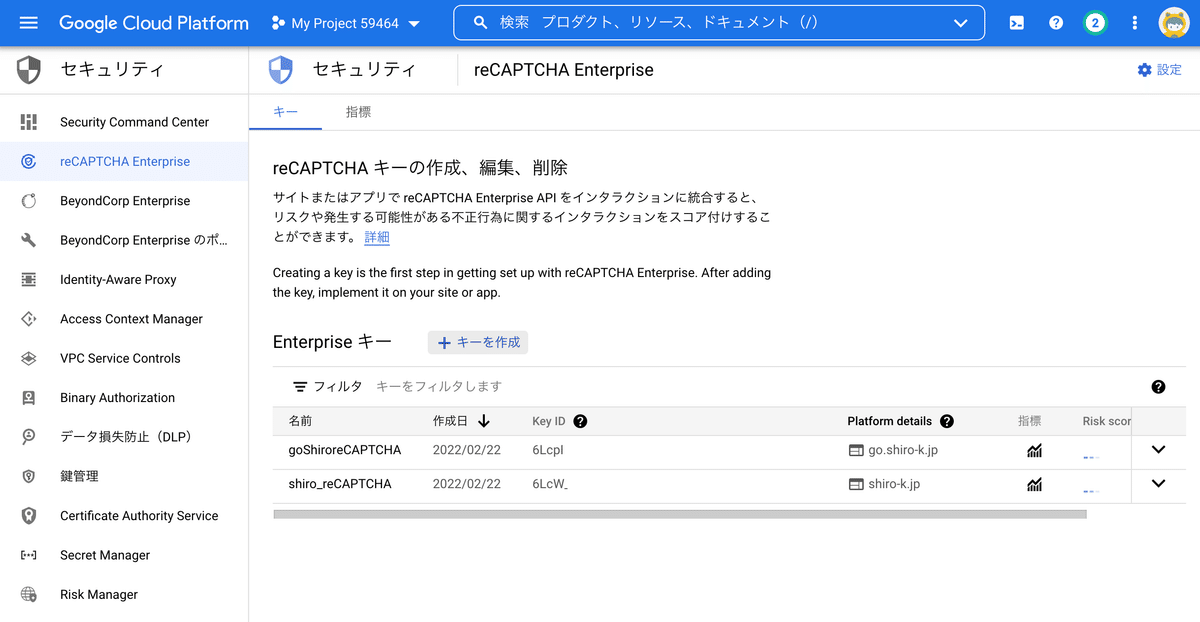Click the horizontal table scrollbar
The width and height of the screenshot is (1200, 622).
click(679, 514)
